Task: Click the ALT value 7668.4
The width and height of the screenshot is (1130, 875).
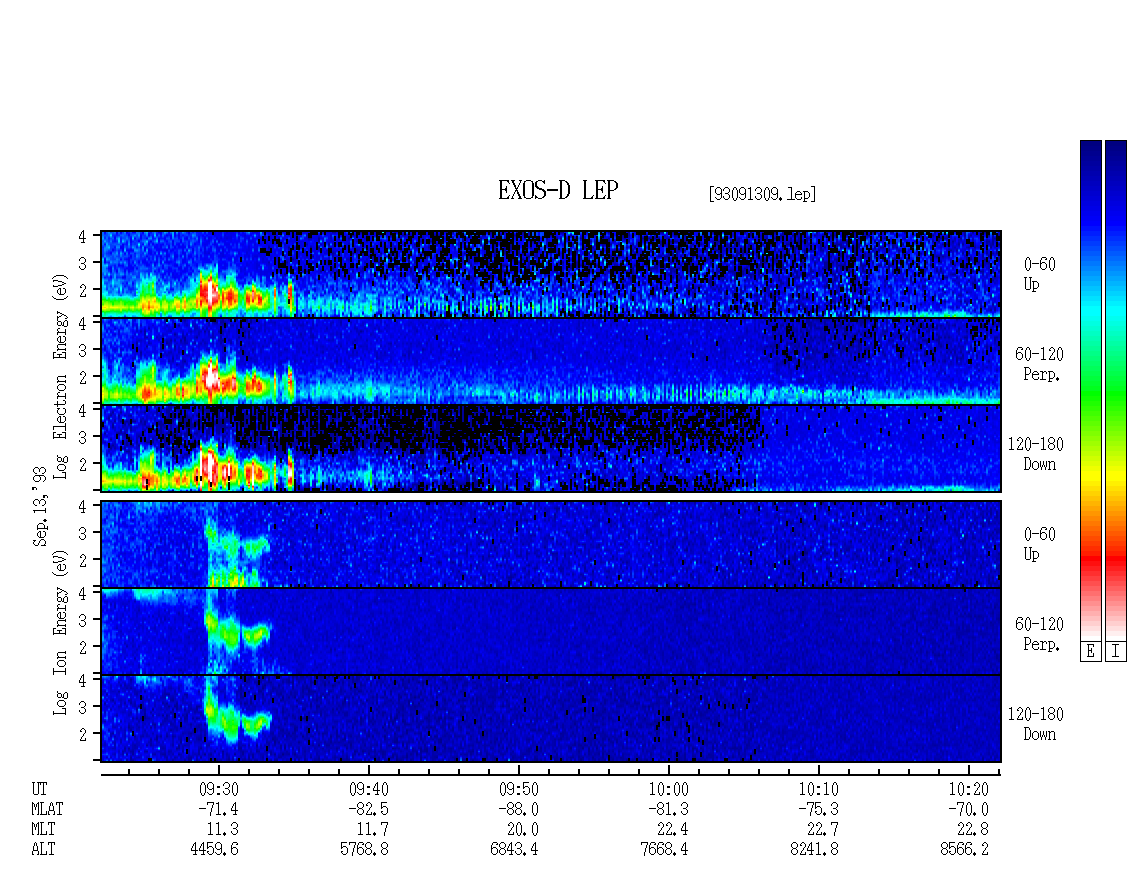Action: pyautogui.click(x=664, y=850)
